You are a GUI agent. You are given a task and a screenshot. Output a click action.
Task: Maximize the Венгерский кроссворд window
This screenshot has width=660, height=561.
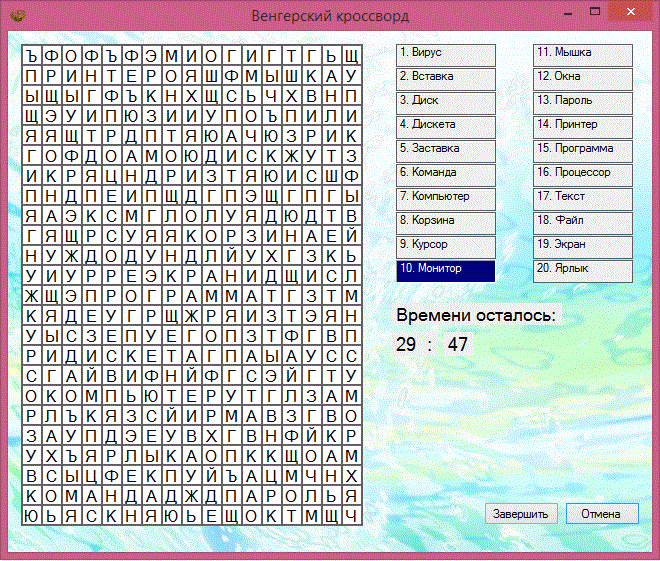595,12
